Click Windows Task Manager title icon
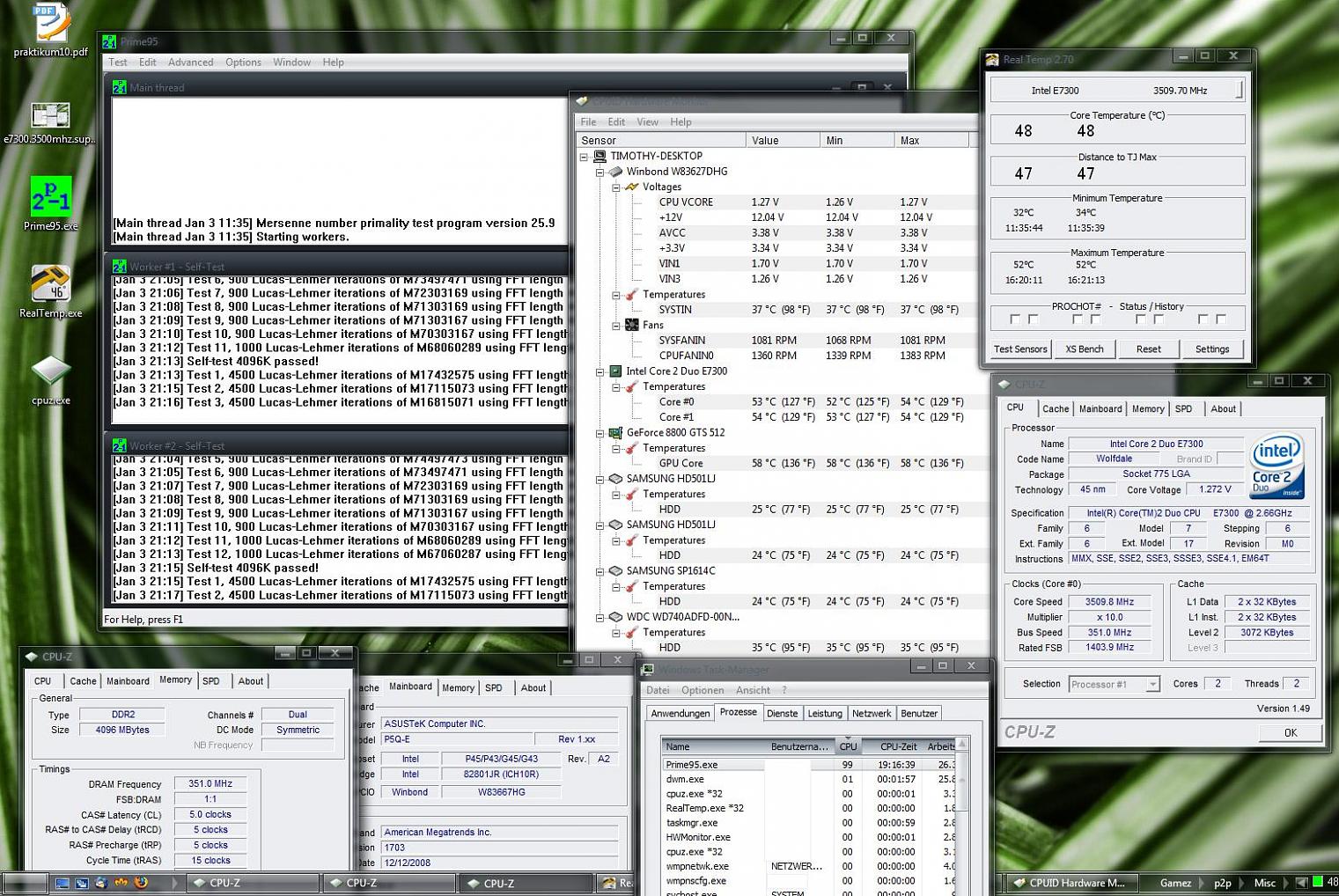 click(647, 670)
